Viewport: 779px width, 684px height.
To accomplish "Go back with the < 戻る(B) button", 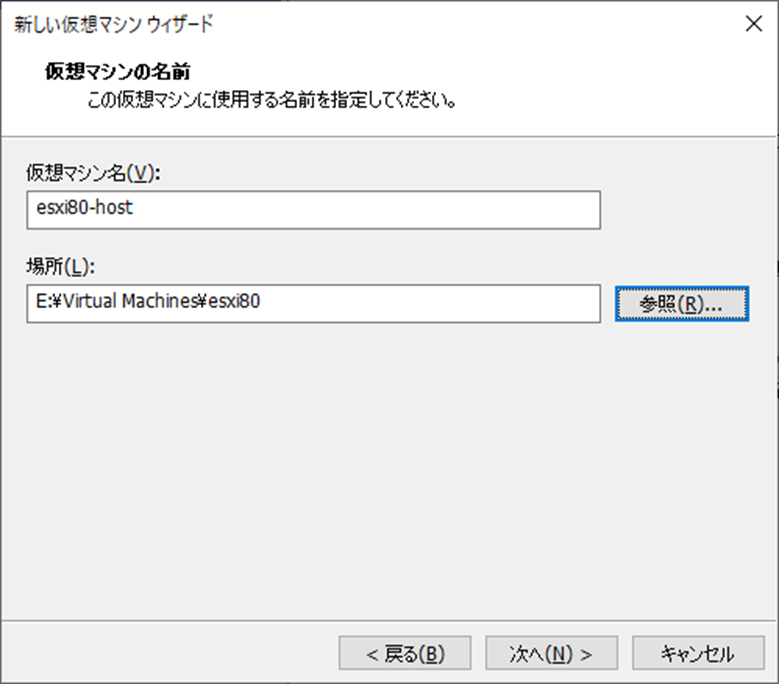I will [x=405, y=653].
